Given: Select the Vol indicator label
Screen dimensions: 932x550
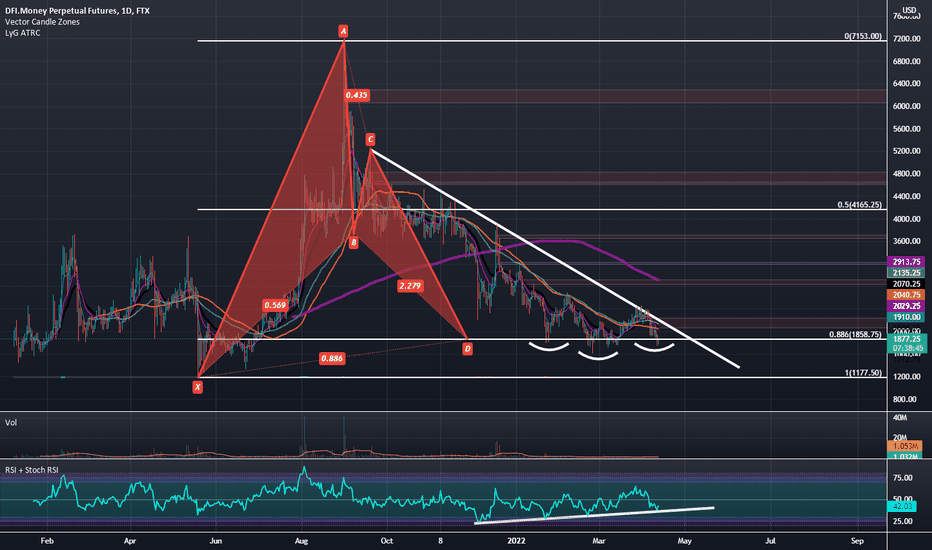Looking at the screenshot, I should 11,423.
